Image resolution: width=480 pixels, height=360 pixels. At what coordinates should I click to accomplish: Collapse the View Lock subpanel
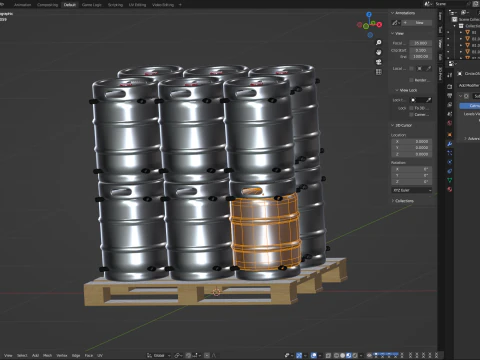pos(397,90)
